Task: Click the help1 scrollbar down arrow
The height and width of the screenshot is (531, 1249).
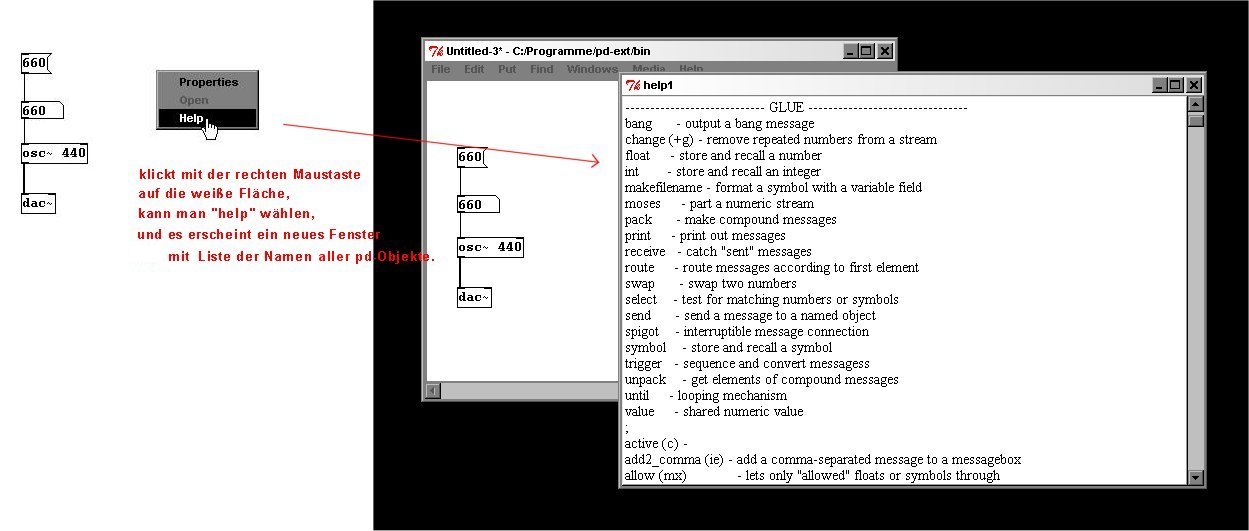Action: pyautogui.click(x=1195, y=478)
